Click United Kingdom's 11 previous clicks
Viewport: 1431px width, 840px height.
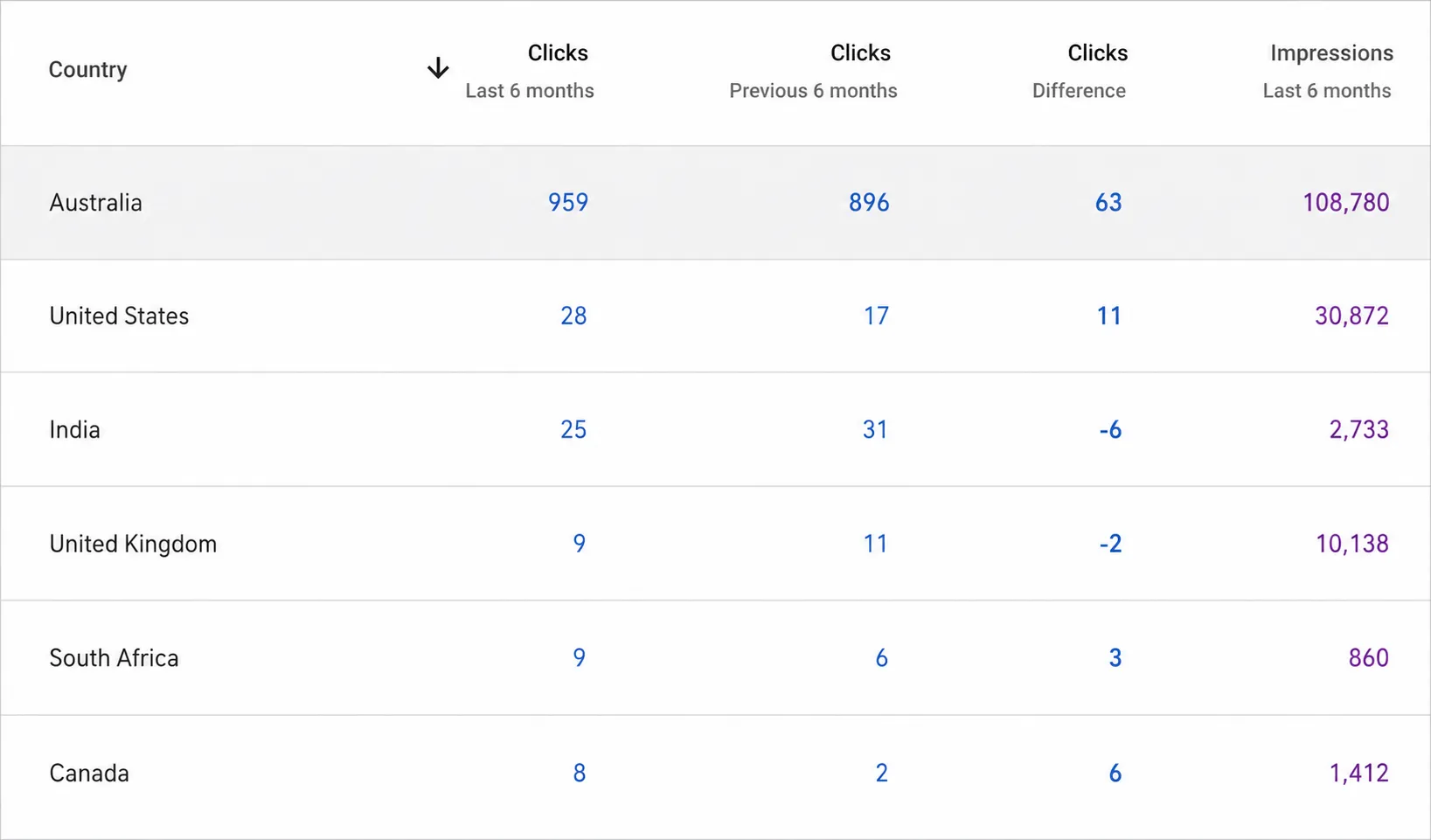(x=876, y=544)
